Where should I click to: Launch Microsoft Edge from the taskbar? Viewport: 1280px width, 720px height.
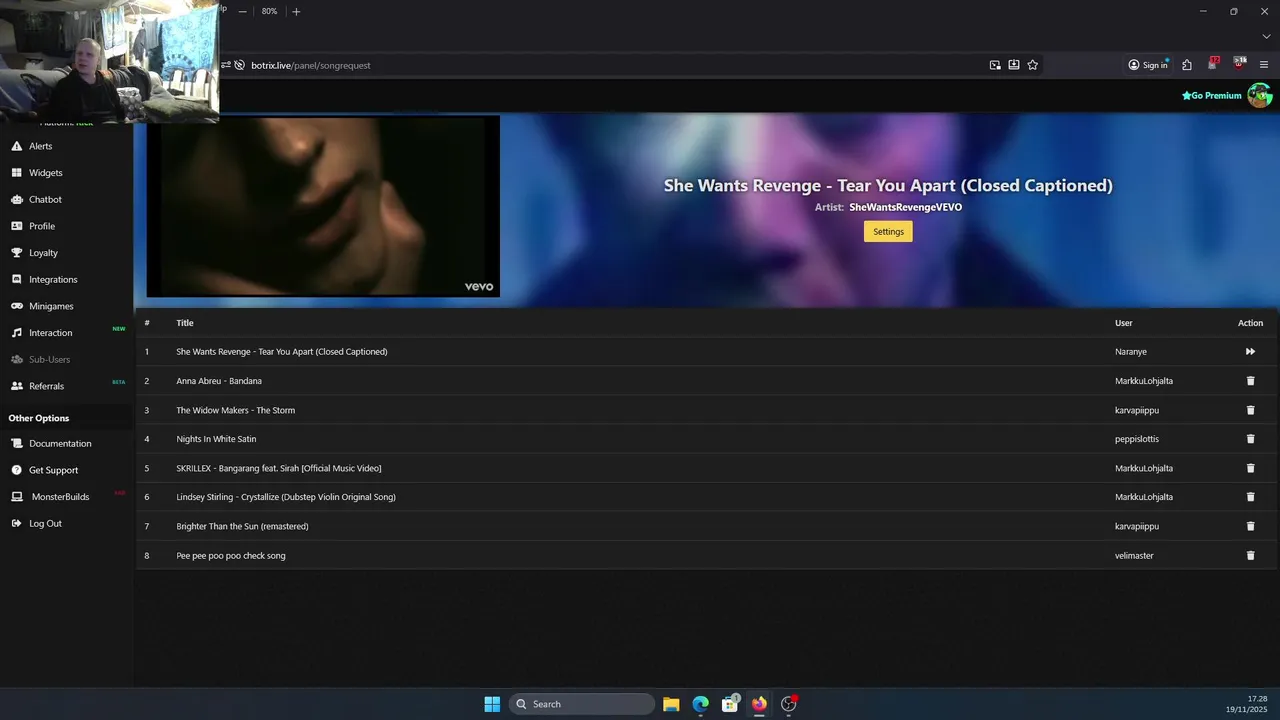[700, 704]
